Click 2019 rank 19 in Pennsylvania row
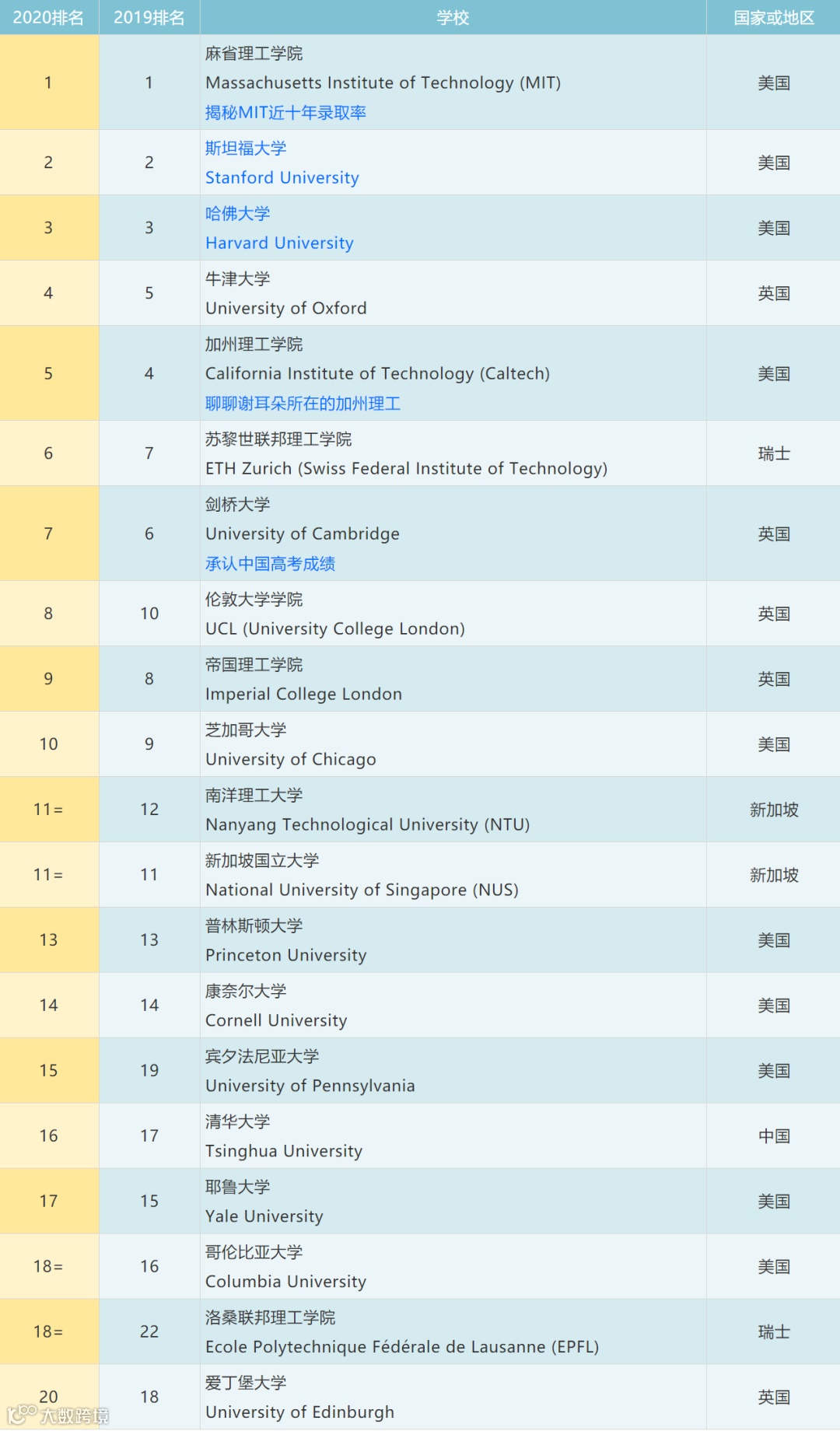840x1431 pixels. (x=149, y=1071)
